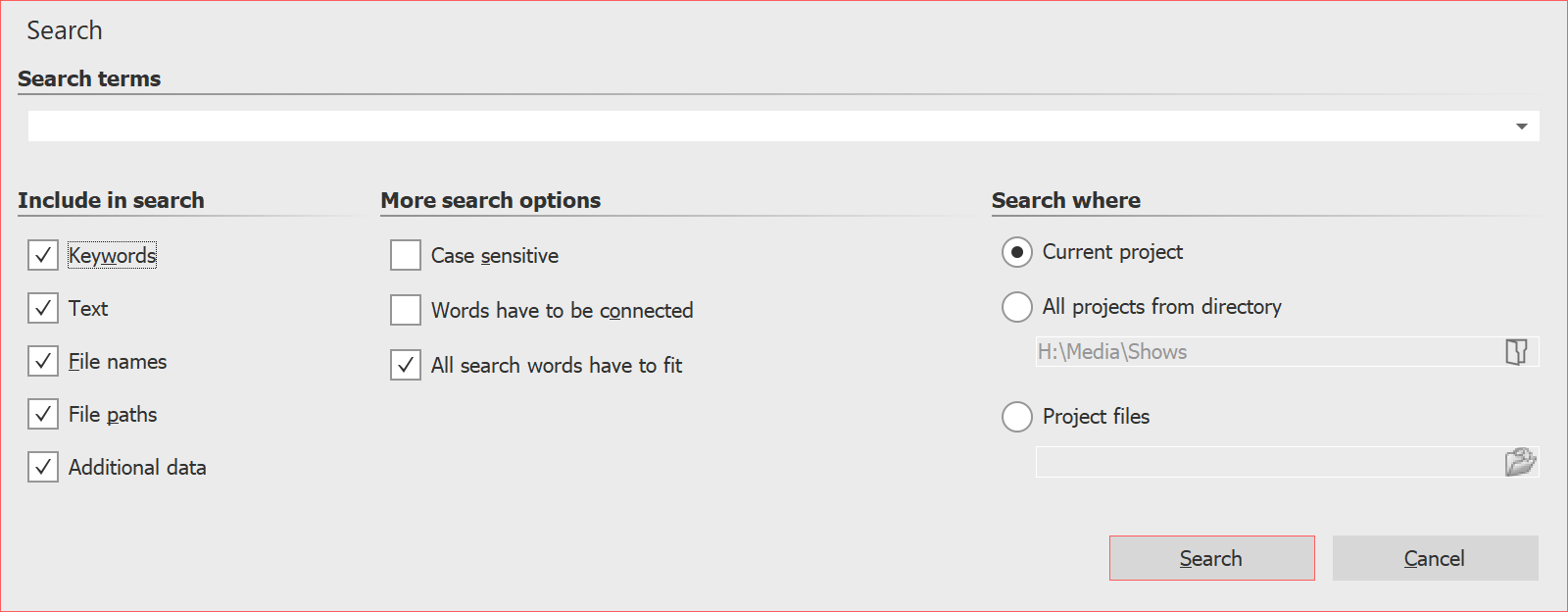Choose All projects from directory

tap(1016, 307)
